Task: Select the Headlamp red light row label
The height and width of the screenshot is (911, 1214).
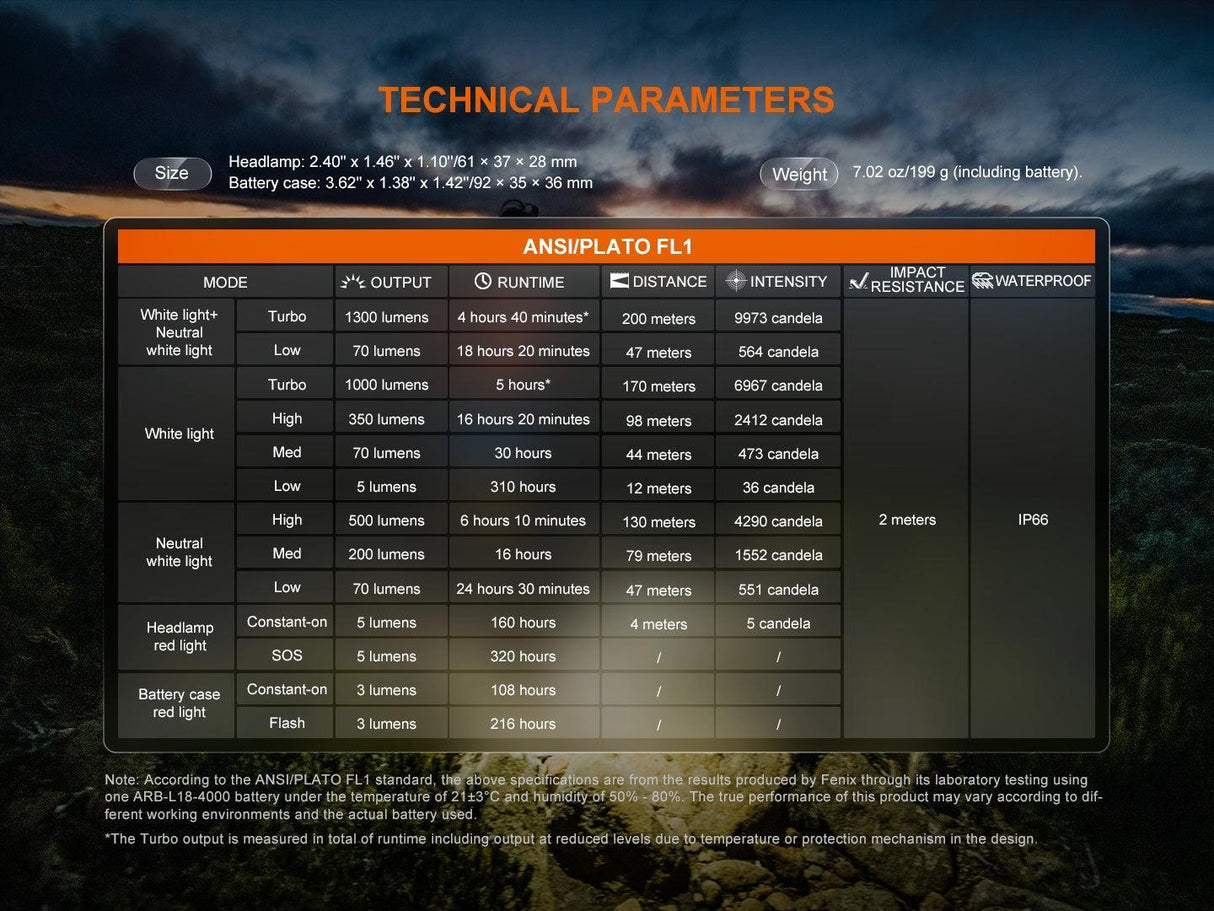Action: pyautogui.click(x=179, y=637)
